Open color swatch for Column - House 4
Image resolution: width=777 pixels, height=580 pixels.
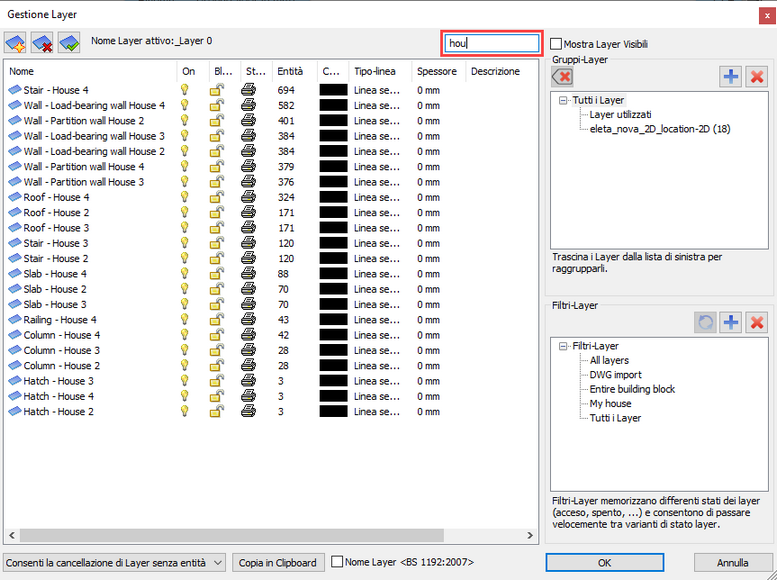tap(333, 335)
